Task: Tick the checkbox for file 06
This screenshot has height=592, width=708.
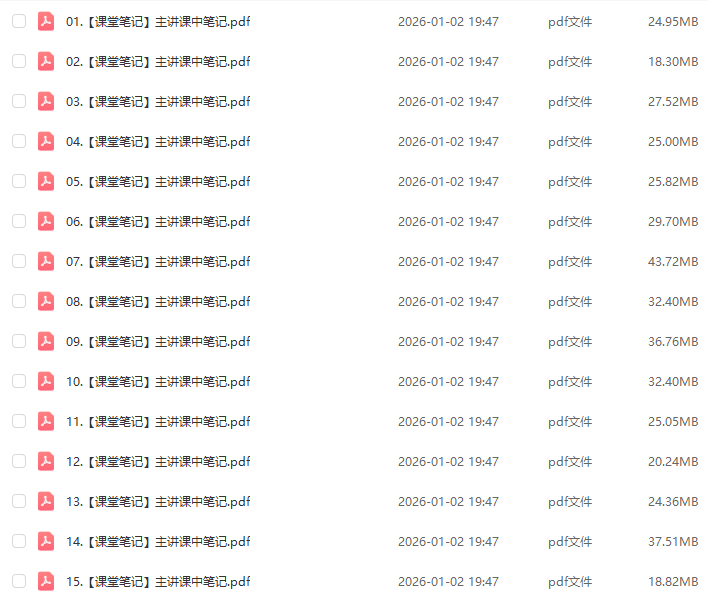Action: pyautogui.click(x=19, y=221)
